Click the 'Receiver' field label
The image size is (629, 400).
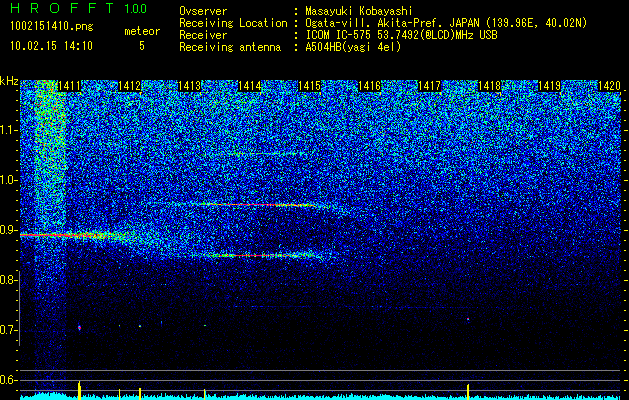click(x=203, y=35)
